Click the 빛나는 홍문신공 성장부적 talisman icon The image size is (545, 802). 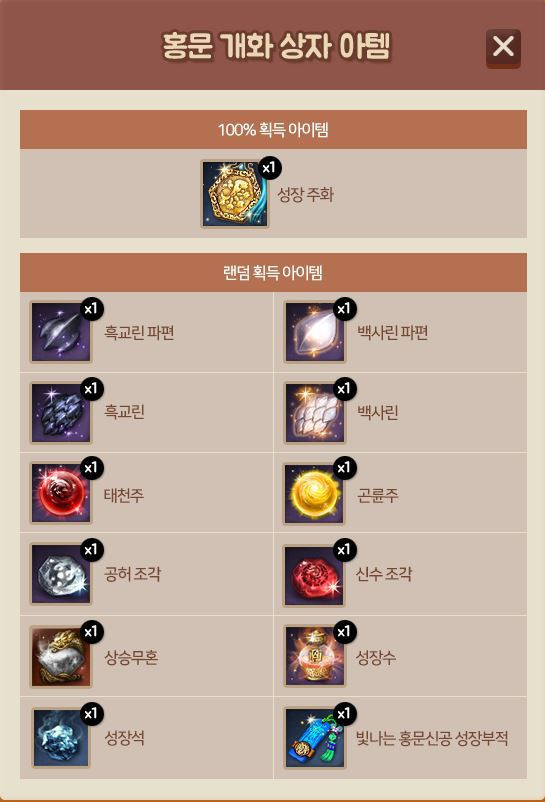pyautogui.click(x=314, y=738)
